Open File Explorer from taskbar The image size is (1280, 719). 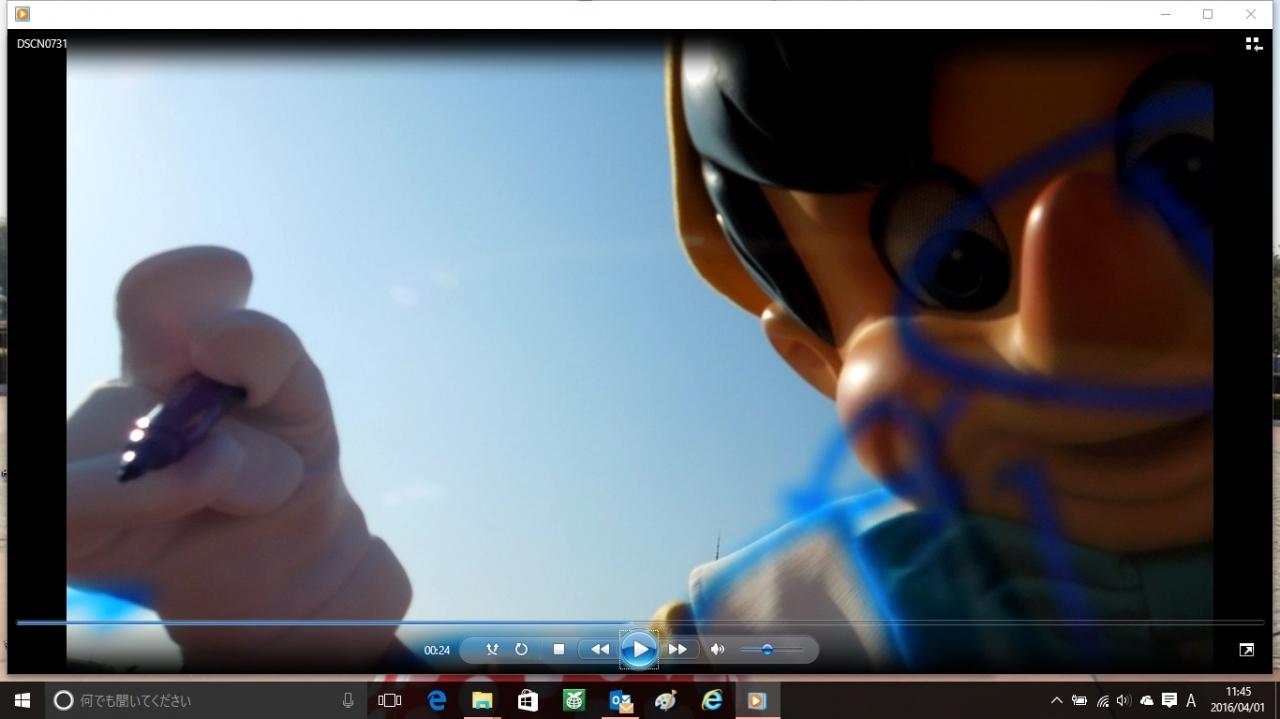482,700
